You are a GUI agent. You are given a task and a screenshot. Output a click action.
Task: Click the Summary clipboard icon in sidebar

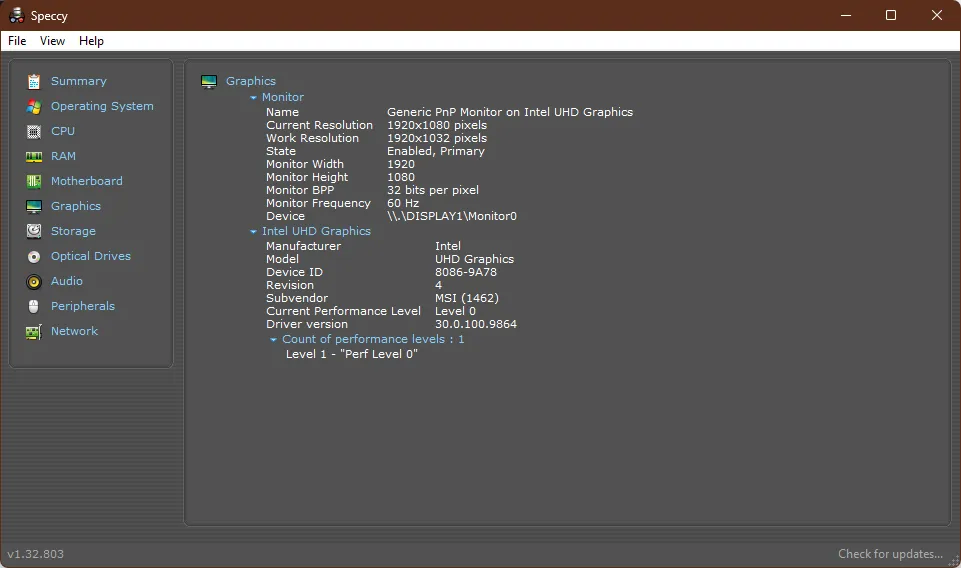[x=34, y=82]
